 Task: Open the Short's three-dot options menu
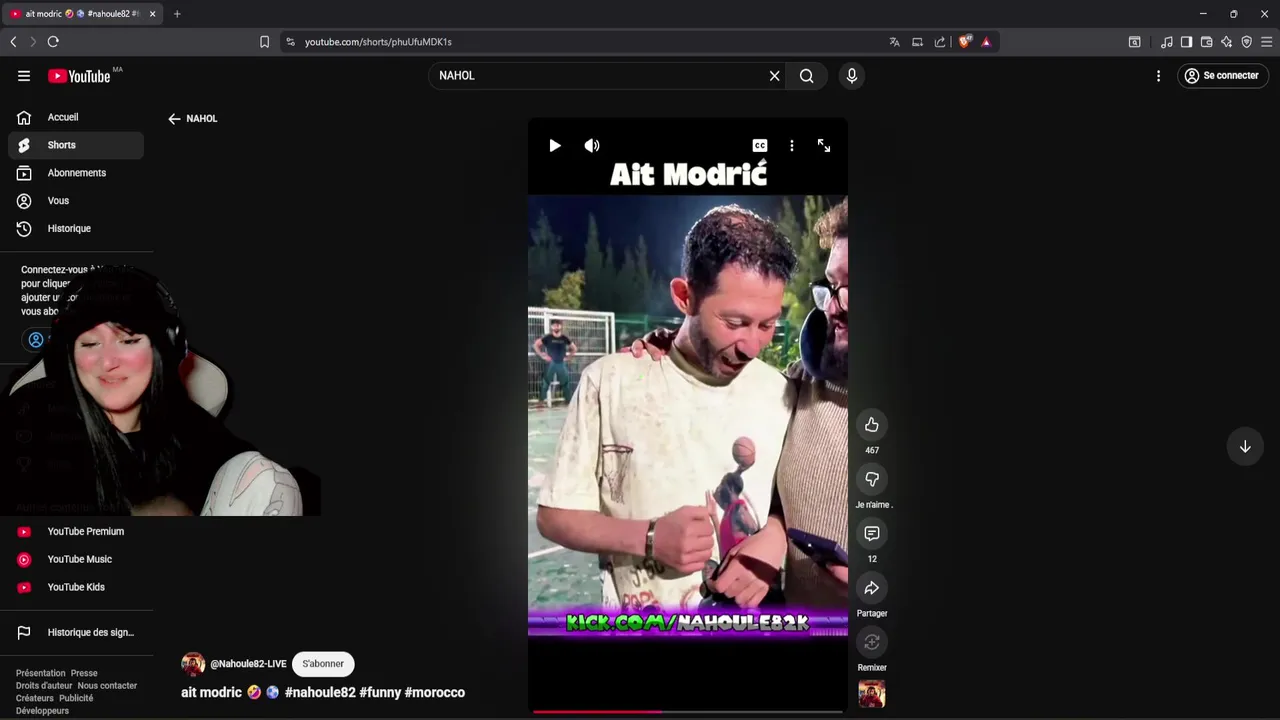[x=792, y=146]
